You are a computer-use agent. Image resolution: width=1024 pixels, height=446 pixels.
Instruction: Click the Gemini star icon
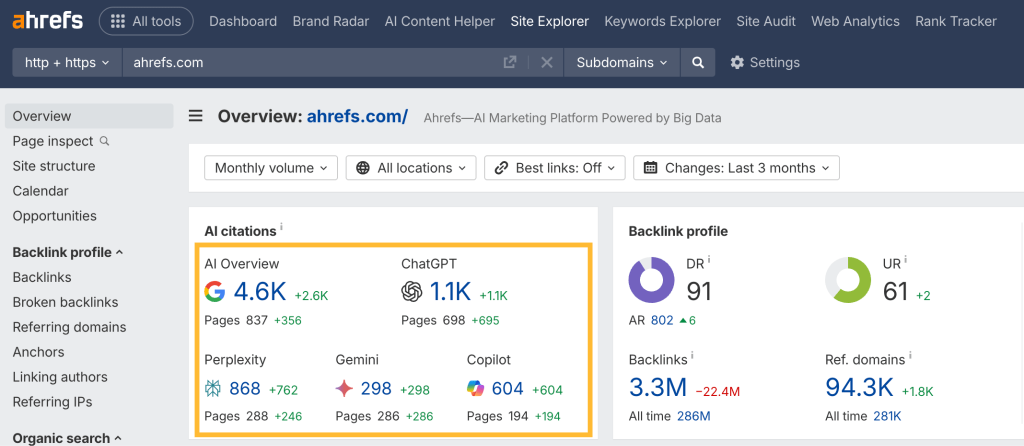coord(344,389)
